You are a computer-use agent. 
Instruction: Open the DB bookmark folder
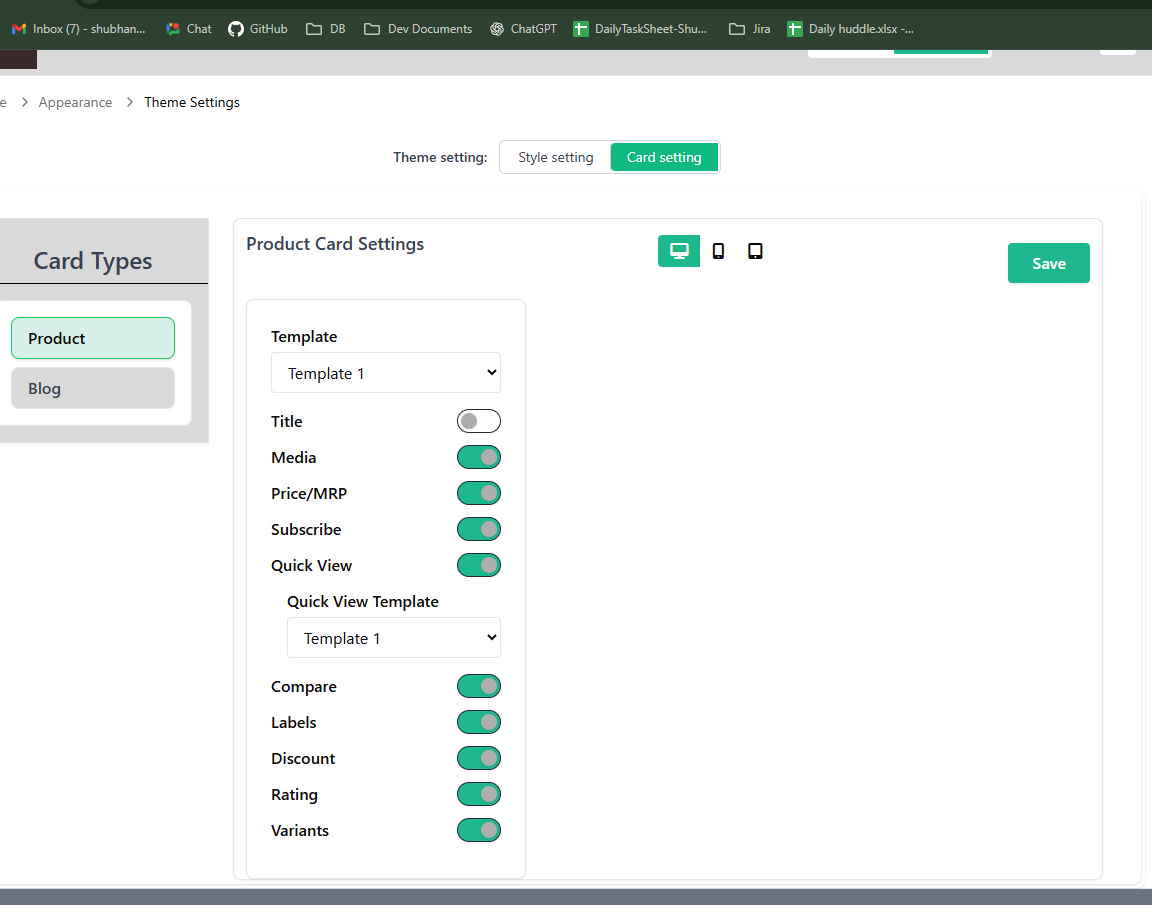(325, 29)
